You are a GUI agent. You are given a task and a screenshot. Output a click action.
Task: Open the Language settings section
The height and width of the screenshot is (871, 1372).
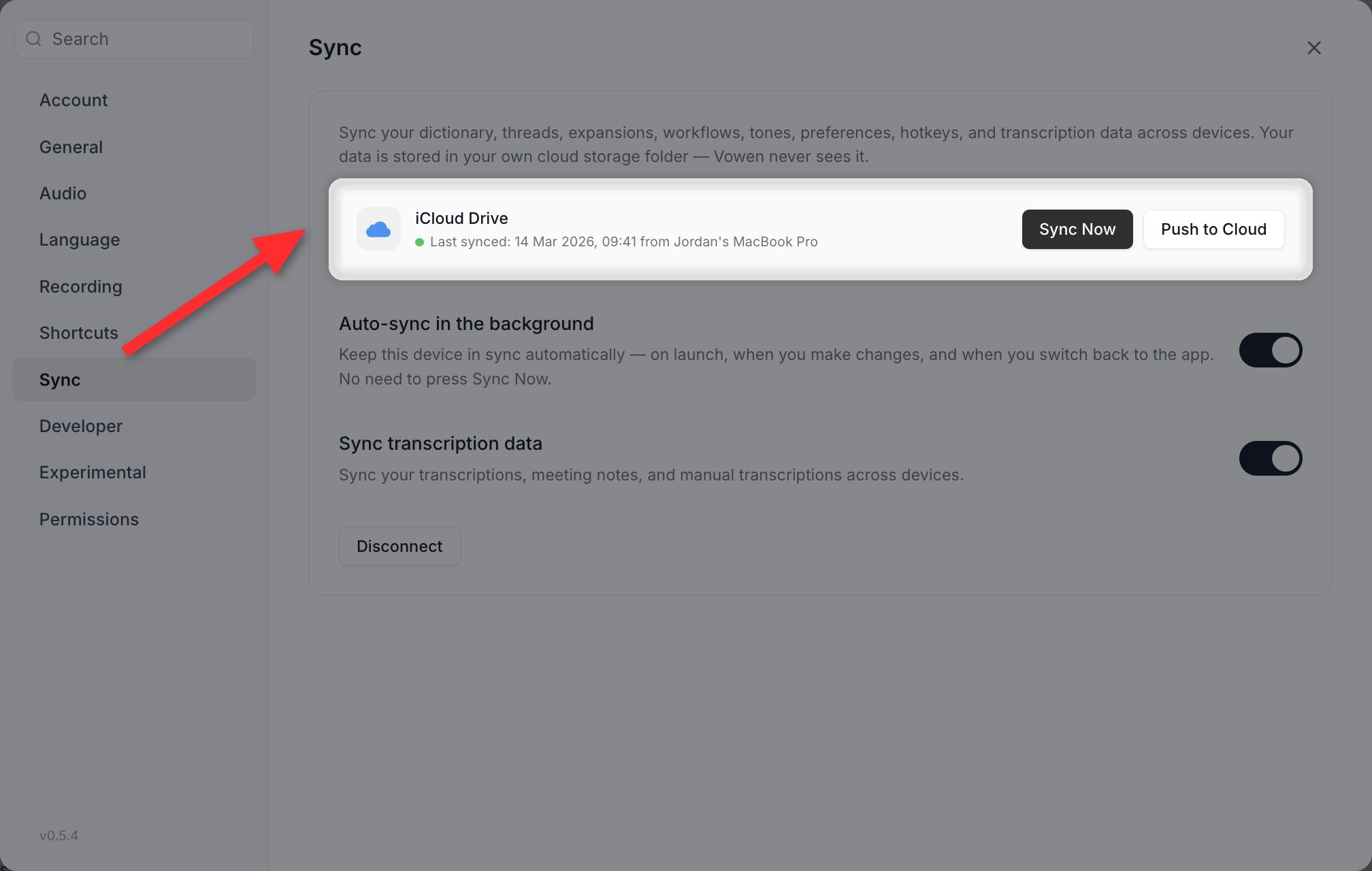(x=134, y=240)
